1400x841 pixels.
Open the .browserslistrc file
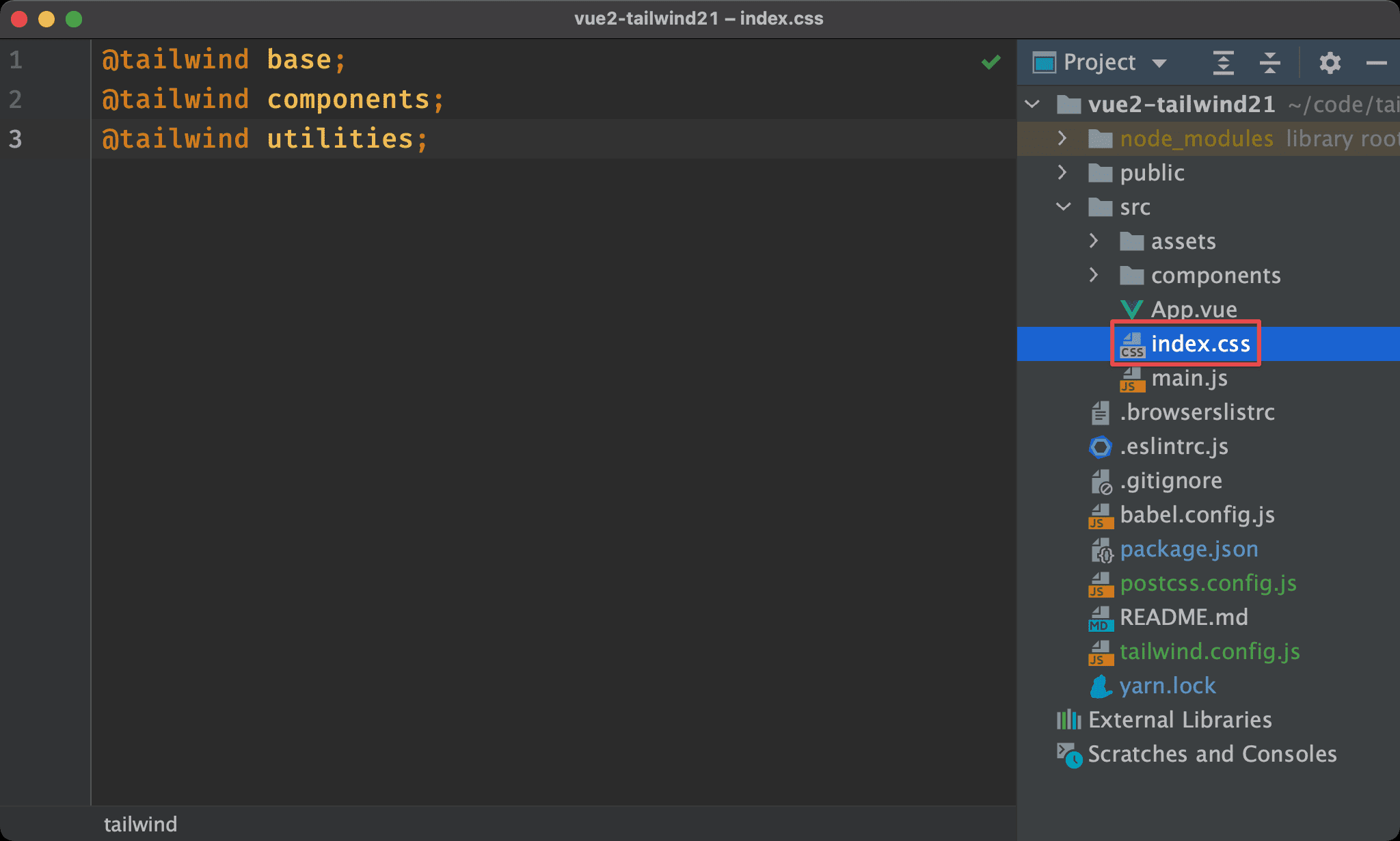coord(1197,412)
